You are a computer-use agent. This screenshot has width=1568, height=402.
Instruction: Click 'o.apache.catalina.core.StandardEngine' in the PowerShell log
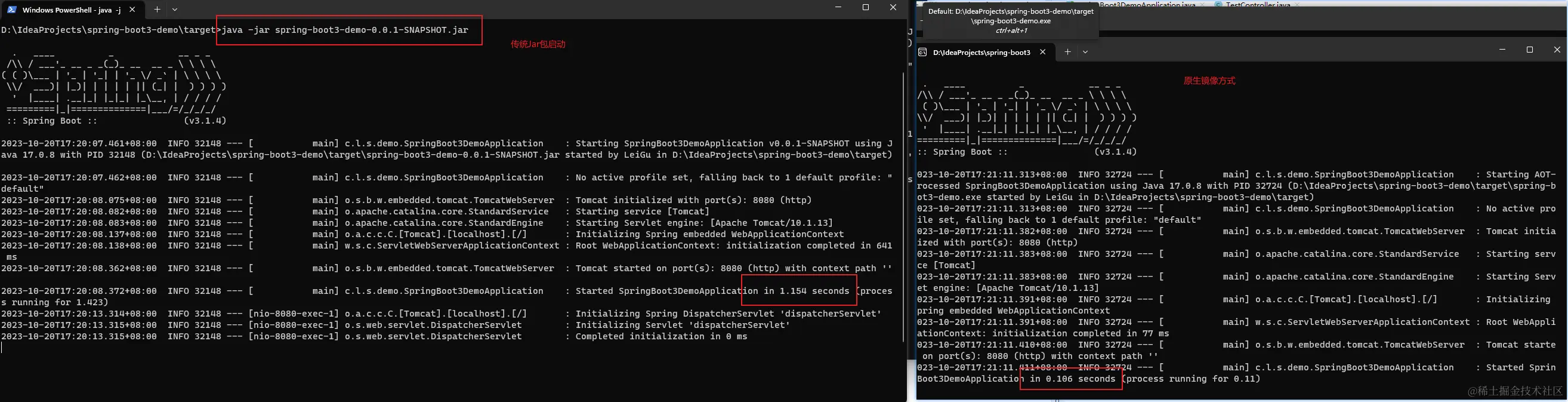(x=444, y=223)
